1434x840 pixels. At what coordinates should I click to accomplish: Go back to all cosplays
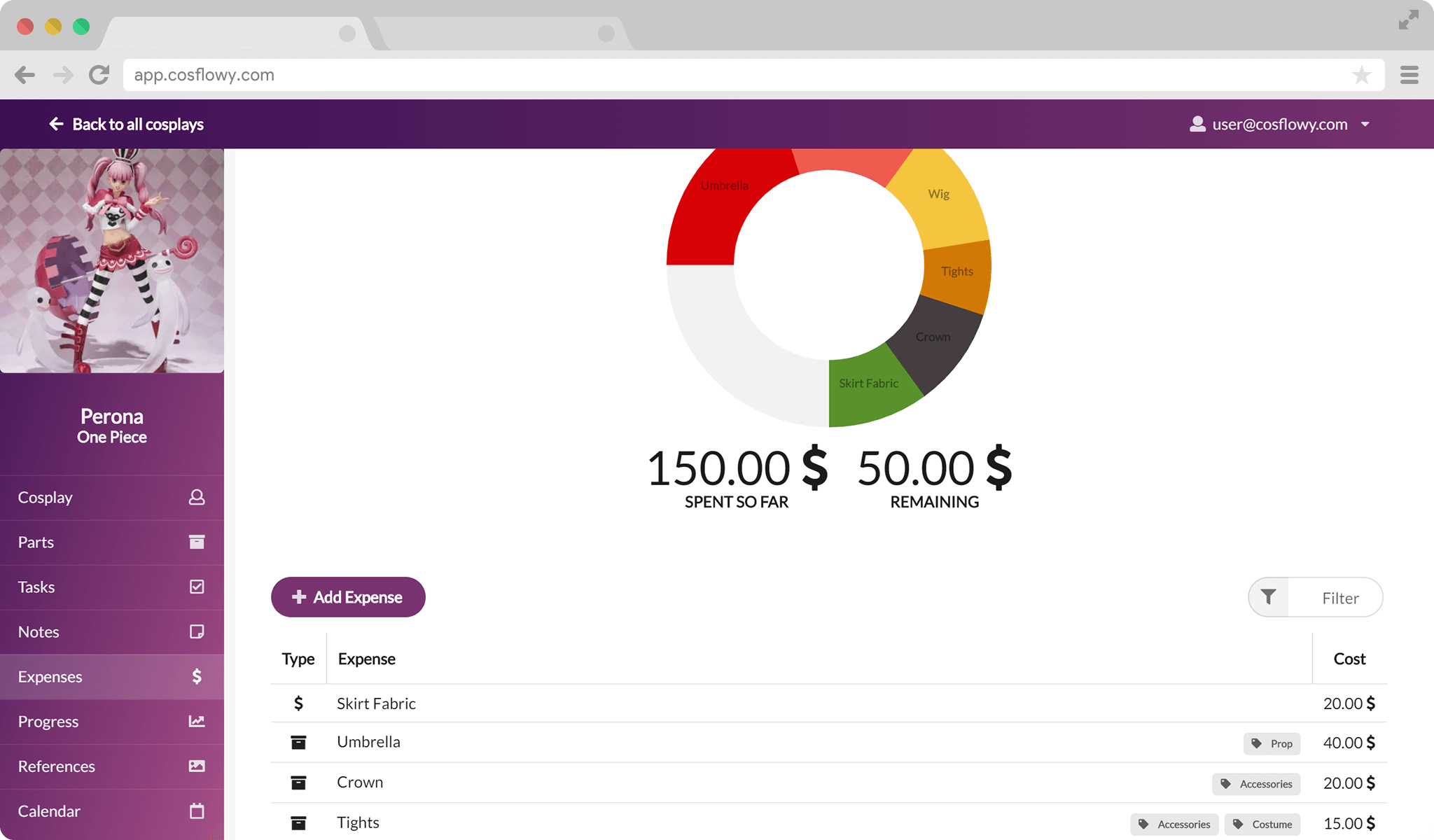[126, 125]
